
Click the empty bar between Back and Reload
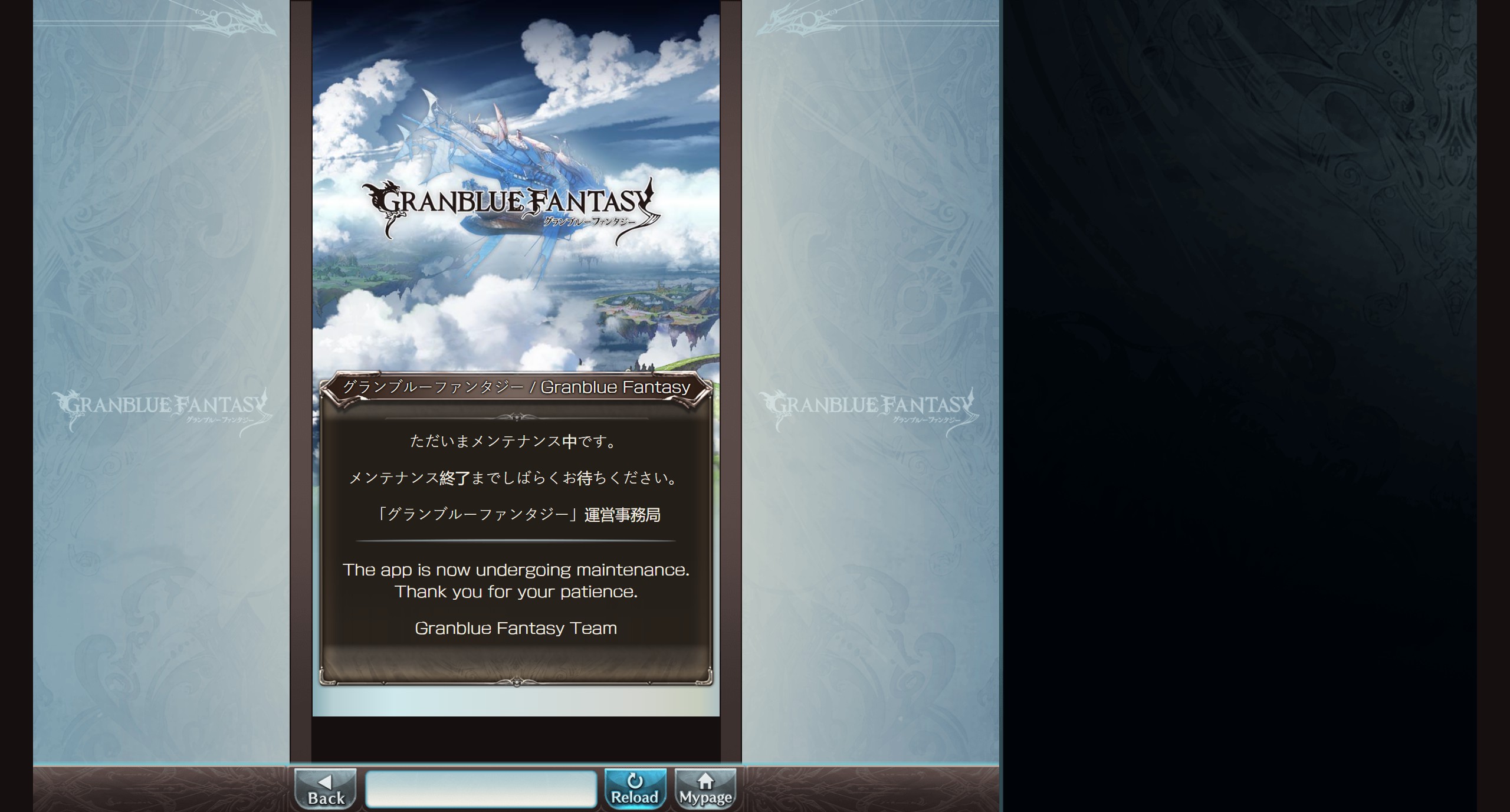(481, 788)
